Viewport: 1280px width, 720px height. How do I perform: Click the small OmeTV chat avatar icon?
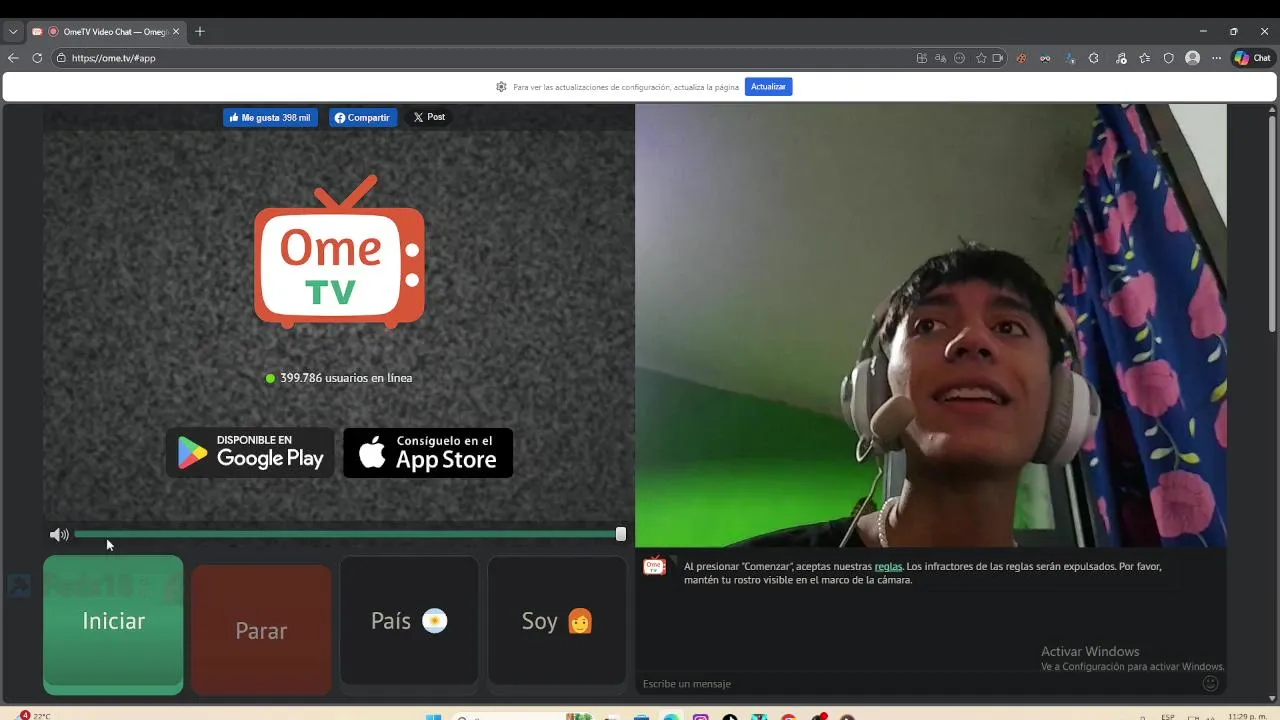point(655,566)
